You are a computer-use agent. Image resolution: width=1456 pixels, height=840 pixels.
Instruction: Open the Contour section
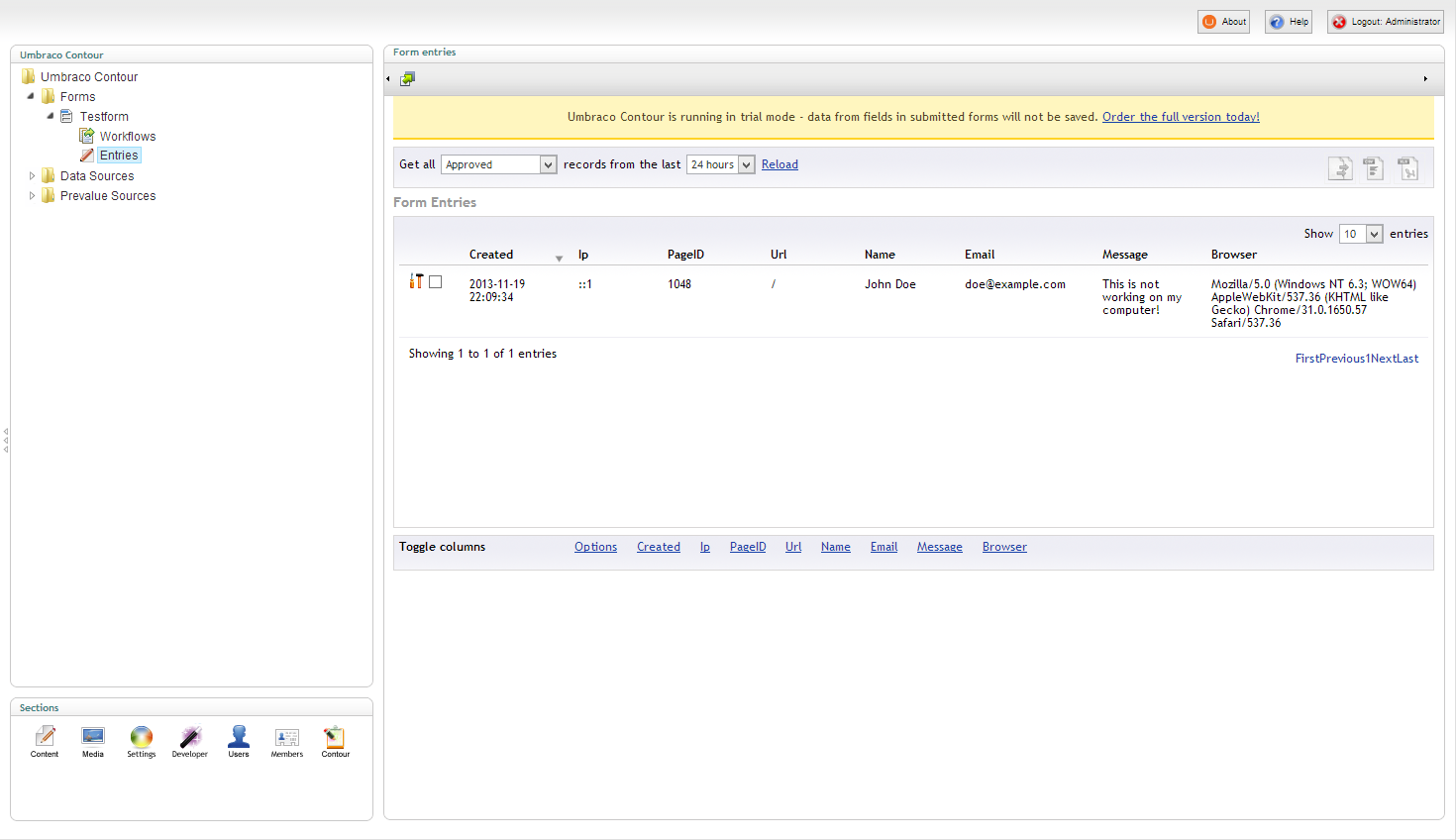(x=336, y=742)
